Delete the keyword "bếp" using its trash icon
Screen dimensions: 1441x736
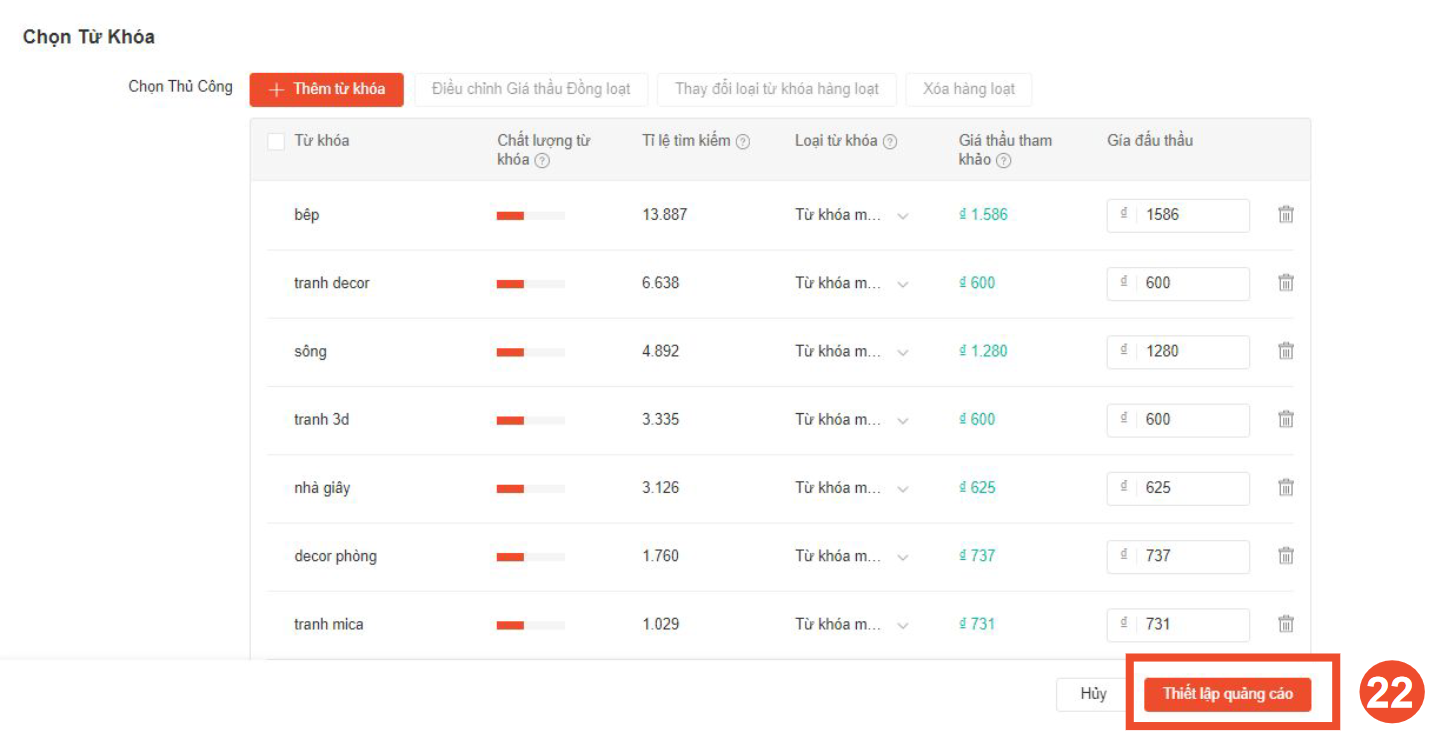click(x=1286, y=214)
